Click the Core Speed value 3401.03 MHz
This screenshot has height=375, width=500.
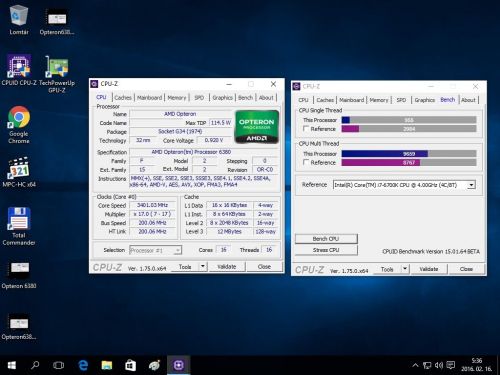pyautogui.click(x=153, y=205)
